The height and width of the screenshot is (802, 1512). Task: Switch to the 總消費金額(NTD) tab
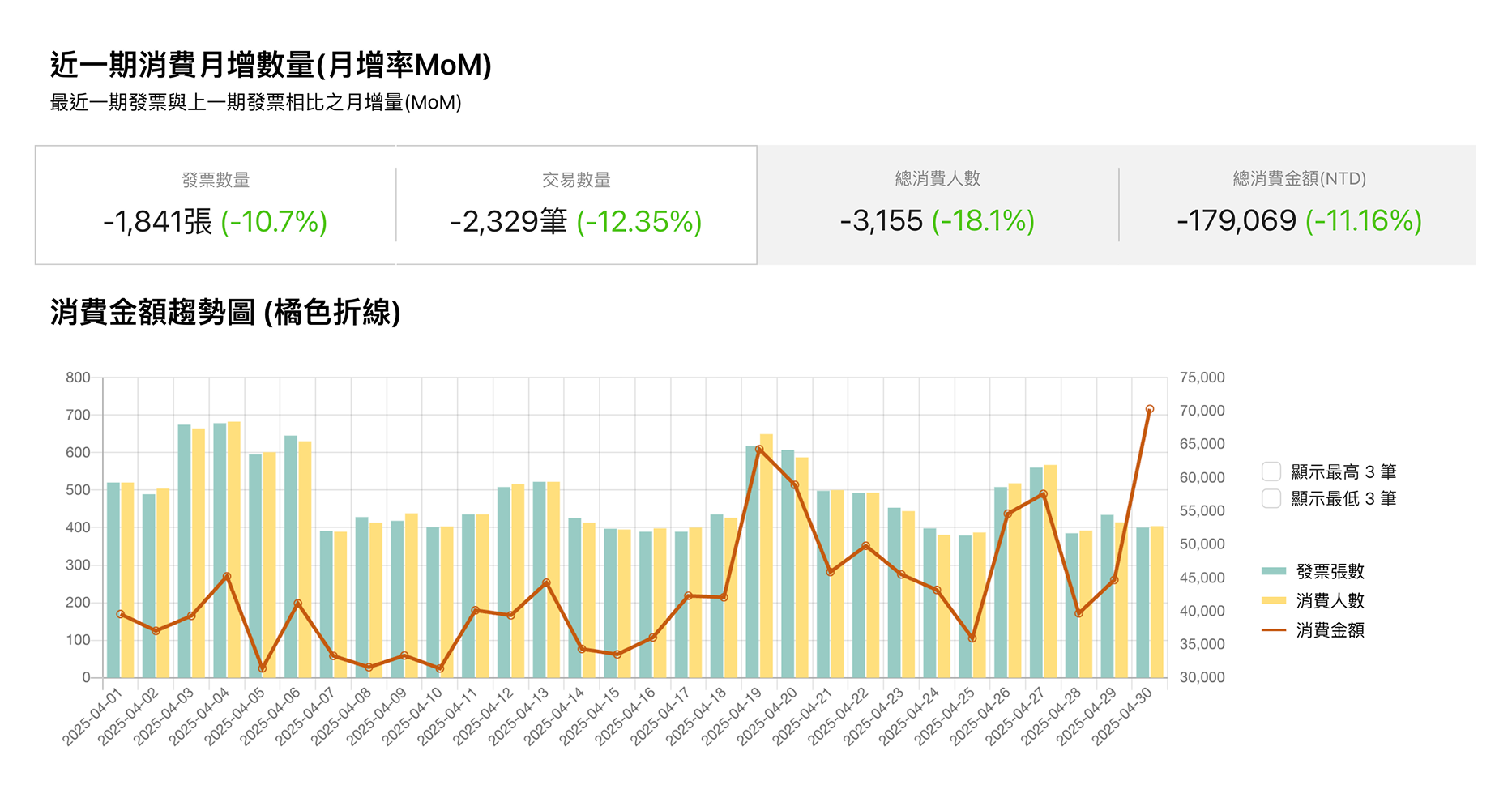click(1299, 205)
